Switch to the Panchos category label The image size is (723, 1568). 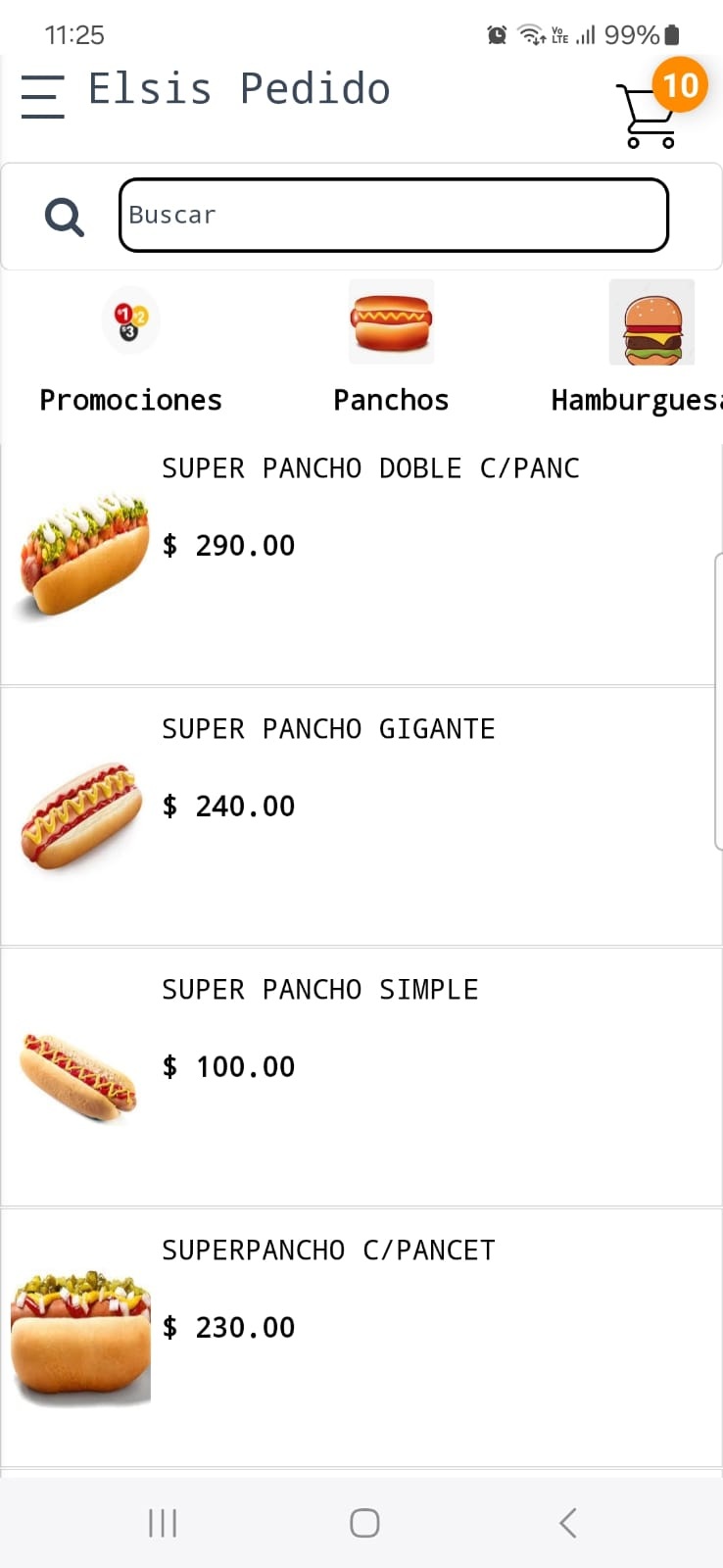point(391,400)
